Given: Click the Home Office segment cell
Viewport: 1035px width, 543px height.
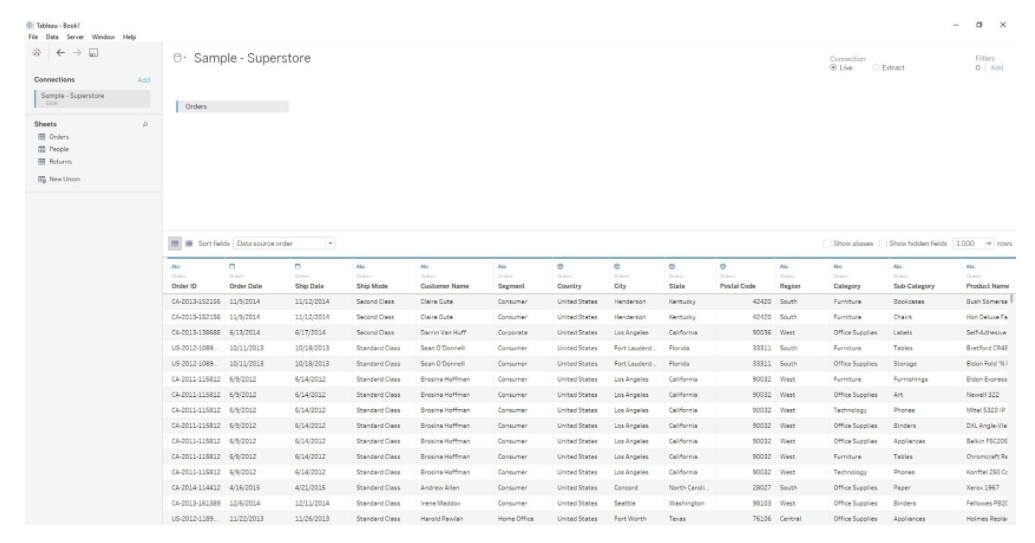Looking at the screenshot, I should coord(516,519).
